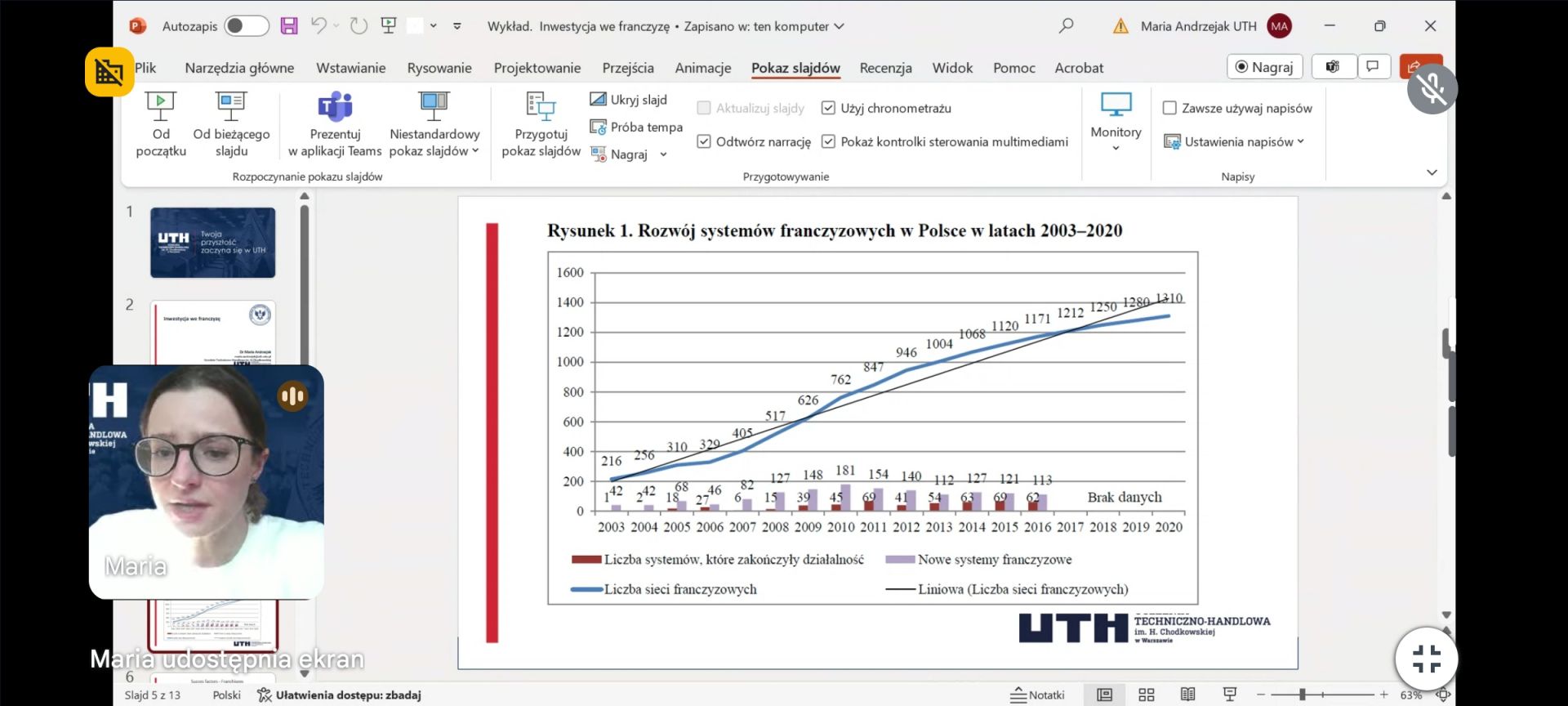Enable Zawsze używaj napisów

(1169, 108)
